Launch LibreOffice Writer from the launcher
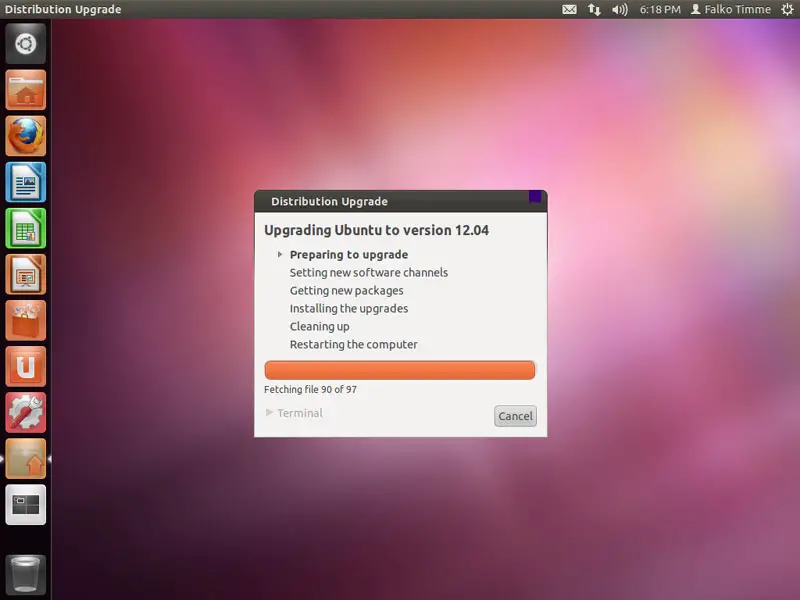This screenshot has width=800, height=600. pyautogui.click(x=26, y=182)
